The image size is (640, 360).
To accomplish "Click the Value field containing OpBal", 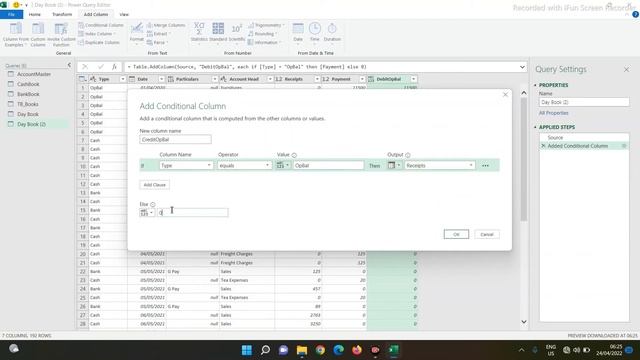I will pyautogui.click(x=328, y=165).
